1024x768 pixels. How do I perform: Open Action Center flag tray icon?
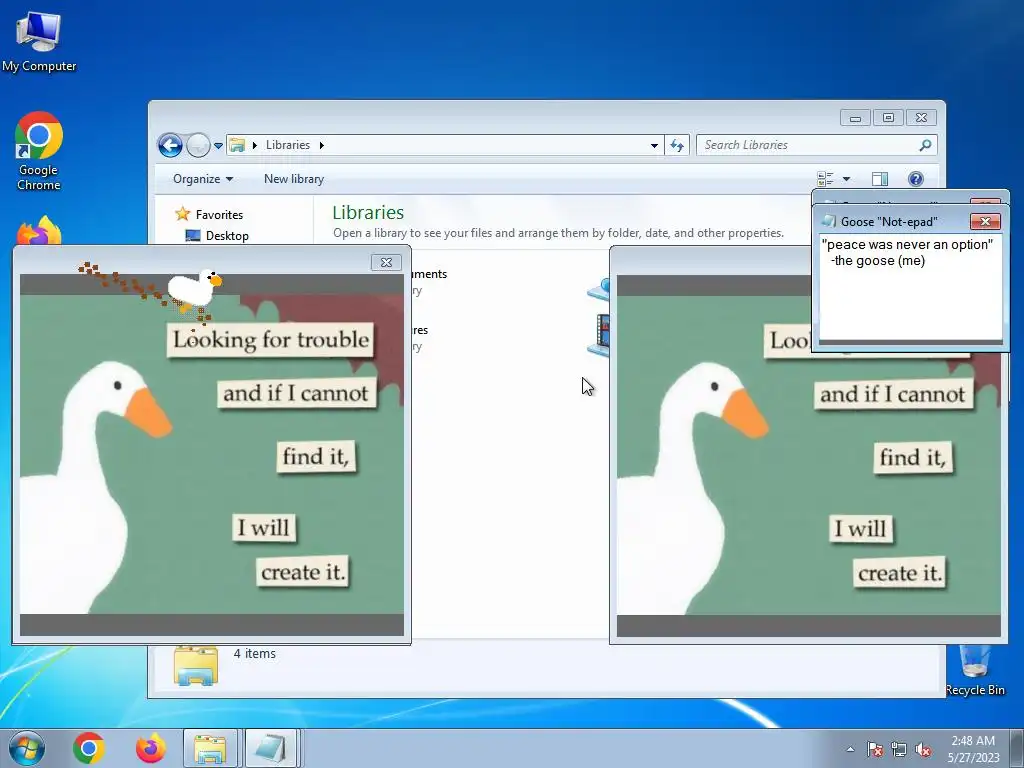pyautogui.click(x=875, y=749)
